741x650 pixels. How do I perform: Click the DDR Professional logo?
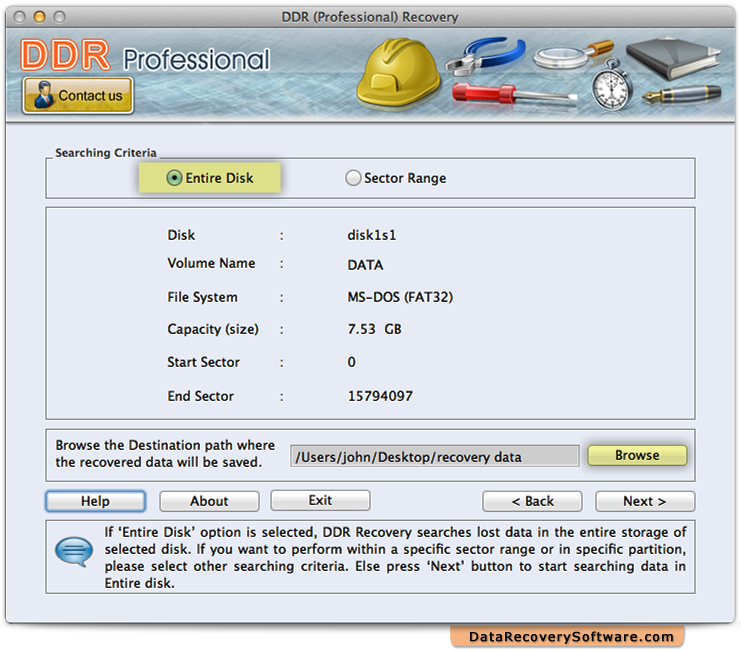pyautogui.click(x=145, y=58)
